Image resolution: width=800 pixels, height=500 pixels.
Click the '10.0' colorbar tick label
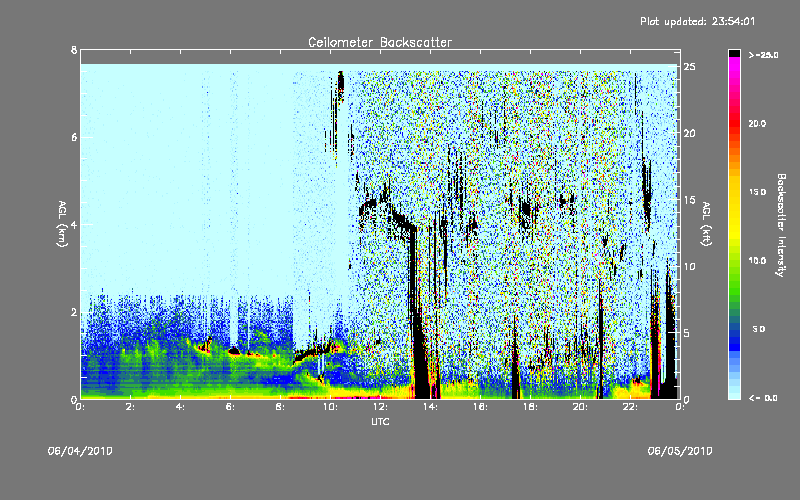757,260
